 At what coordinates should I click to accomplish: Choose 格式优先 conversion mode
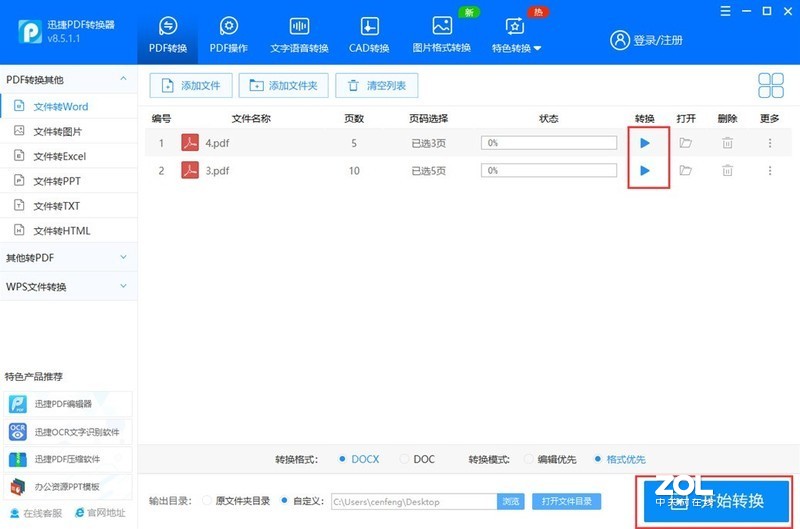[x=620, y=459]
